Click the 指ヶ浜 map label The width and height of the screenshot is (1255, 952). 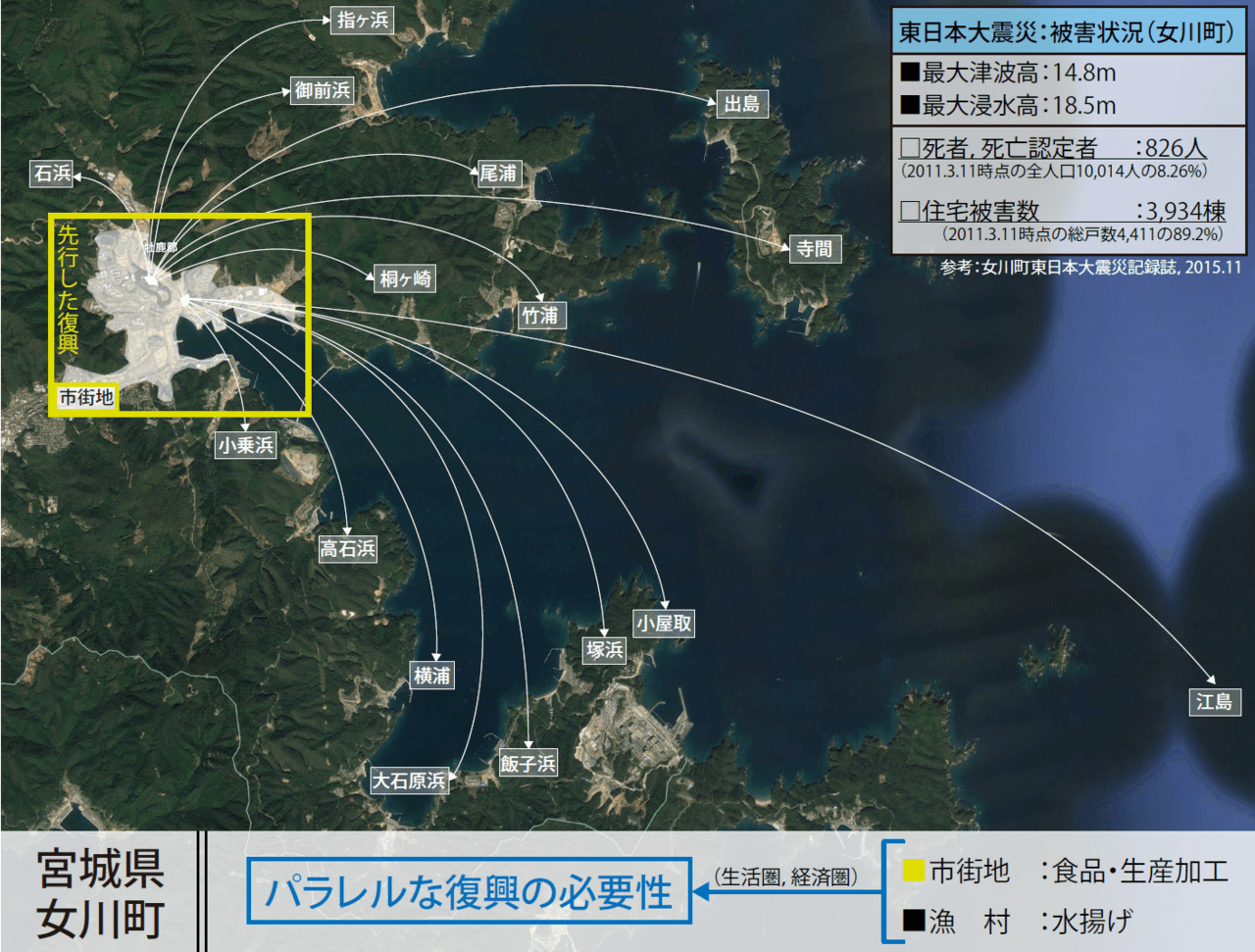click(x=362, y=20)
